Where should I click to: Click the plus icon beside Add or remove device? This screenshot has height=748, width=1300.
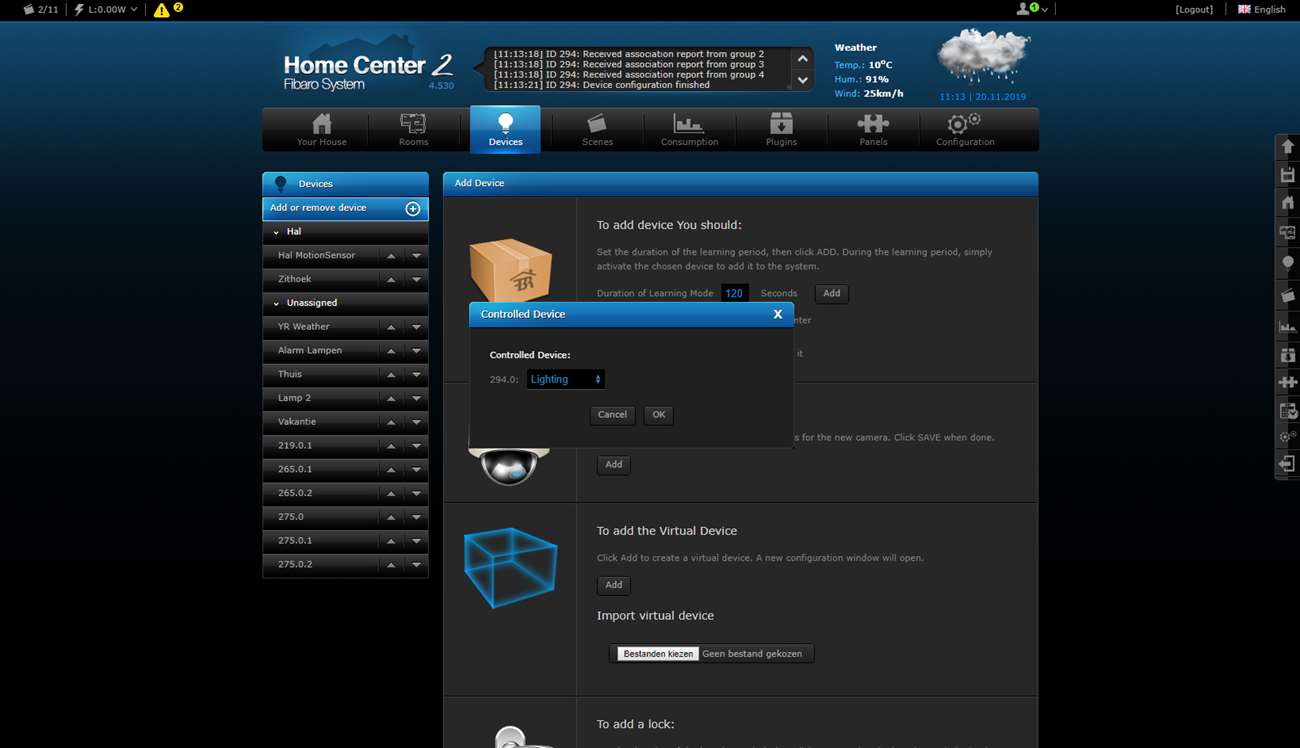[412, 208]
